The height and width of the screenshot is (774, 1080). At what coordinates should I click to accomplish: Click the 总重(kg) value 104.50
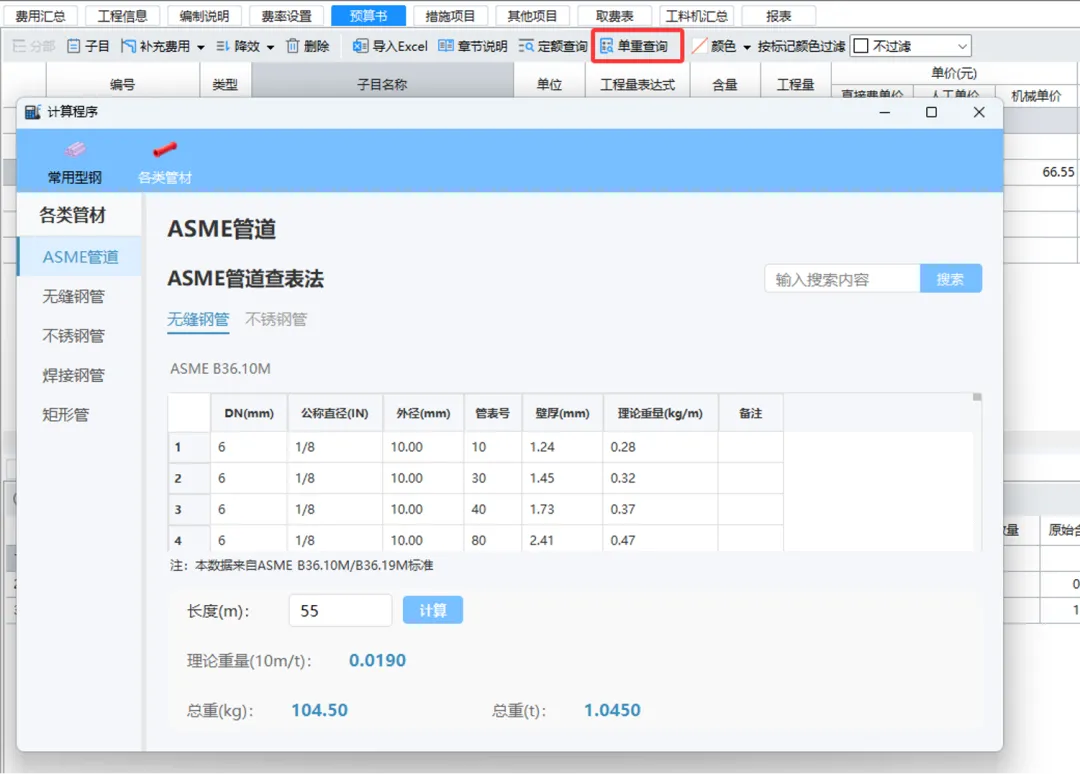tap(320, 710)
